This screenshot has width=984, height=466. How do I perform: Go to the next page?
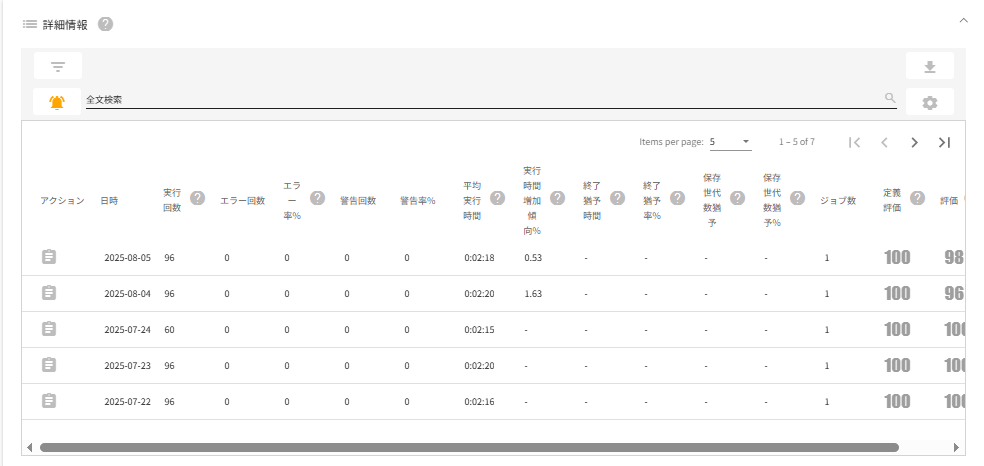[x=914, y=142]
